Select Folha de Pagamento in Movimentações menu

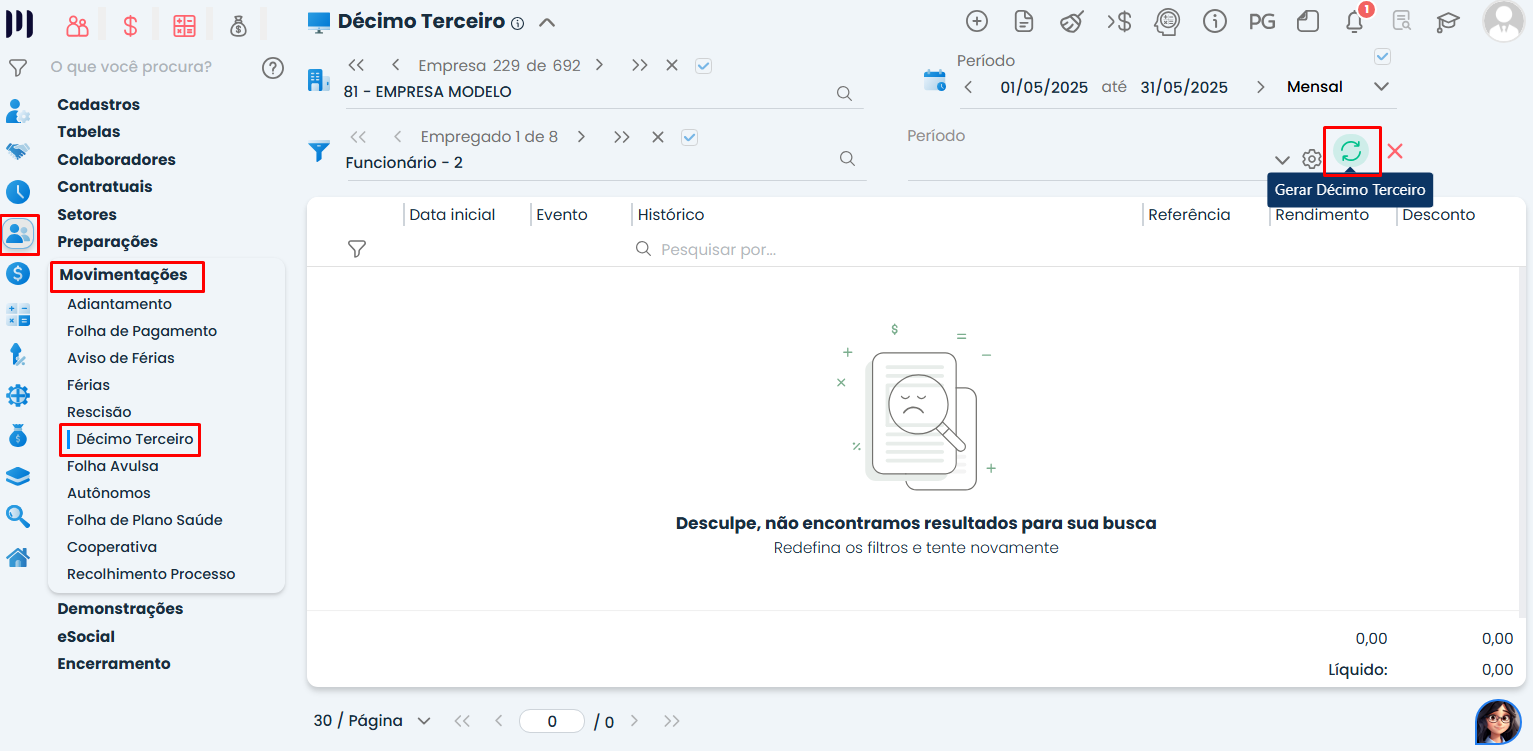click(142, 331)
